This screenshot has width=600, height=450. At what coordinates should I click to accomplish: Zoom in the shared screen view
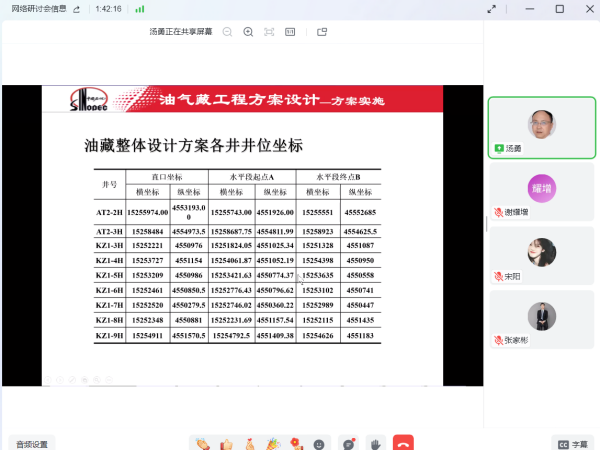pos(247,32)
